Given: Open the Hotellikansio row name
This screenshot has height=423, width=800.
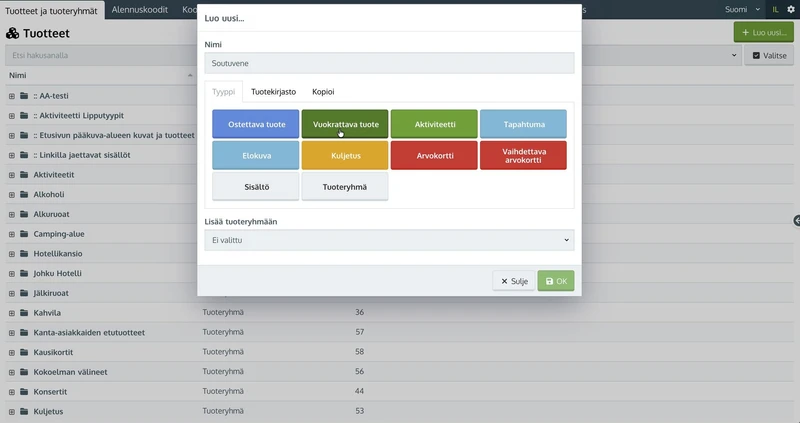Looking at the screenshot, I should click(x=58, y=254).
